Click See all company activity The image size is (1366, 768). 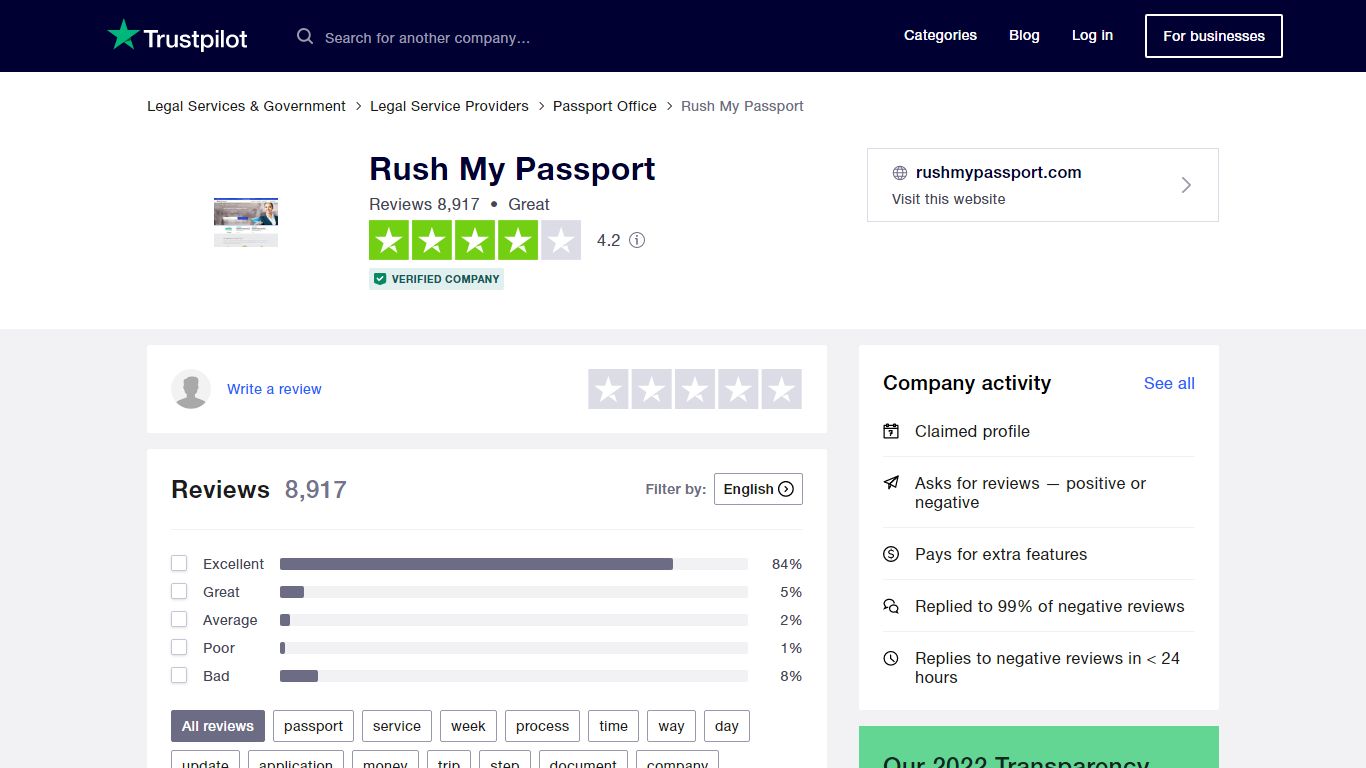[x=1169, y=383]
